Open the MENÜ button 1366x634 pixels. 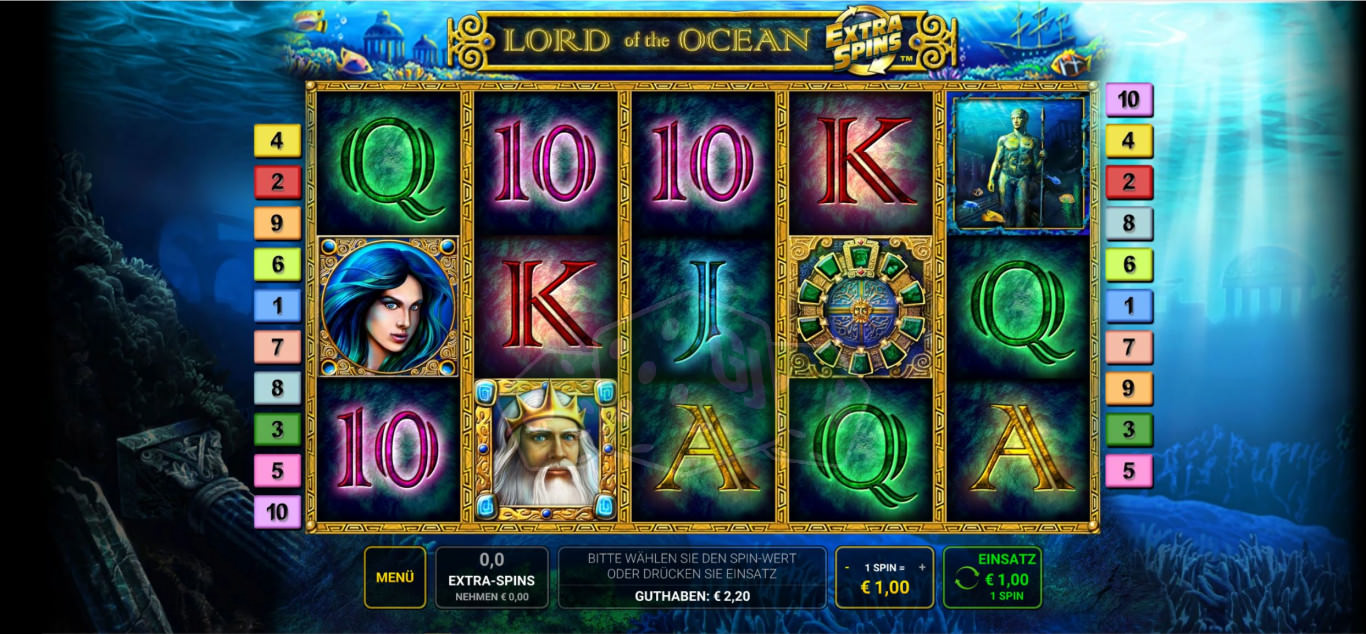395,577
